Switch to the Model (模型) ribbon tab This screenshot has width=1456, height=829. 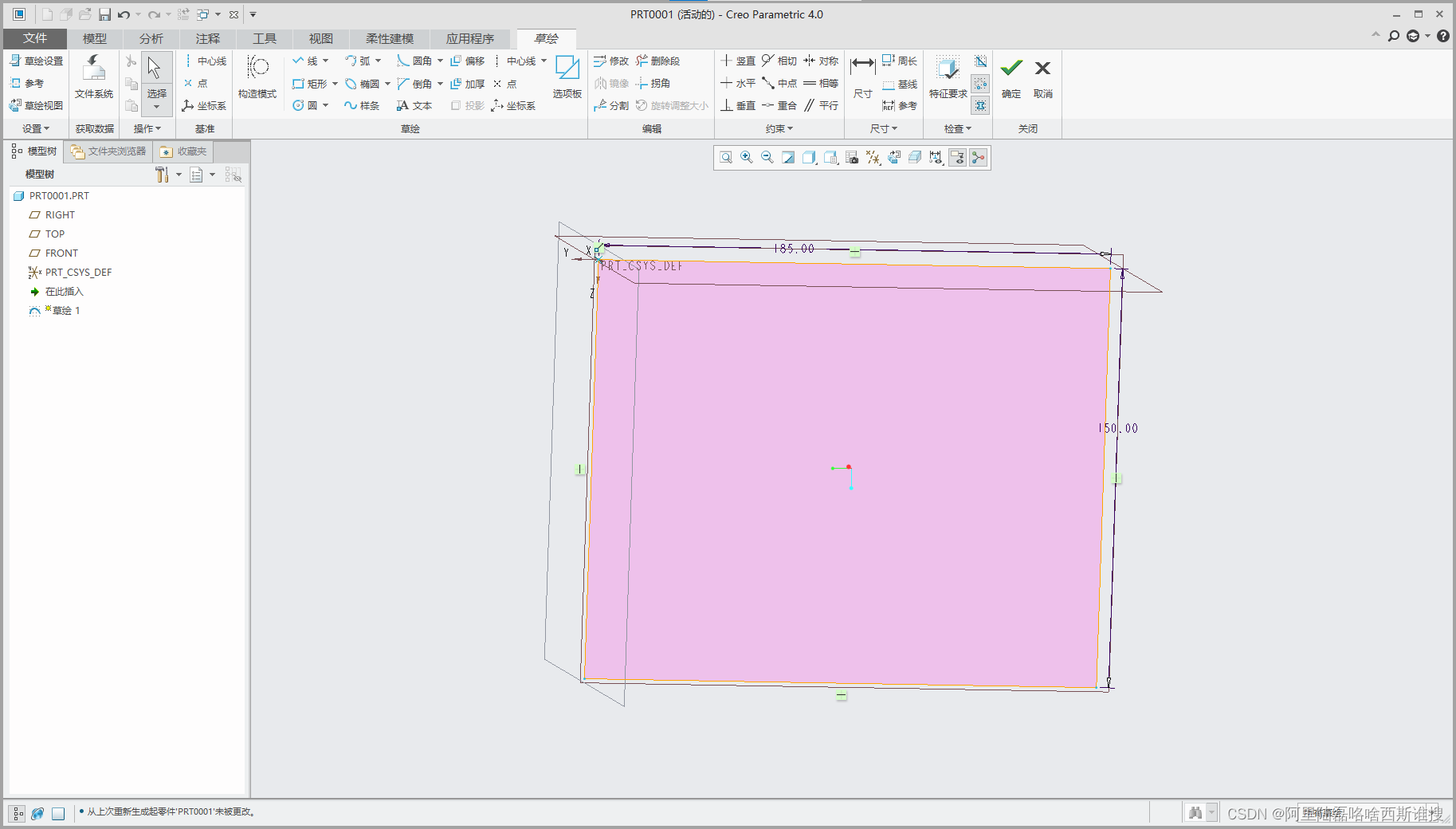(x=94, y=38)
